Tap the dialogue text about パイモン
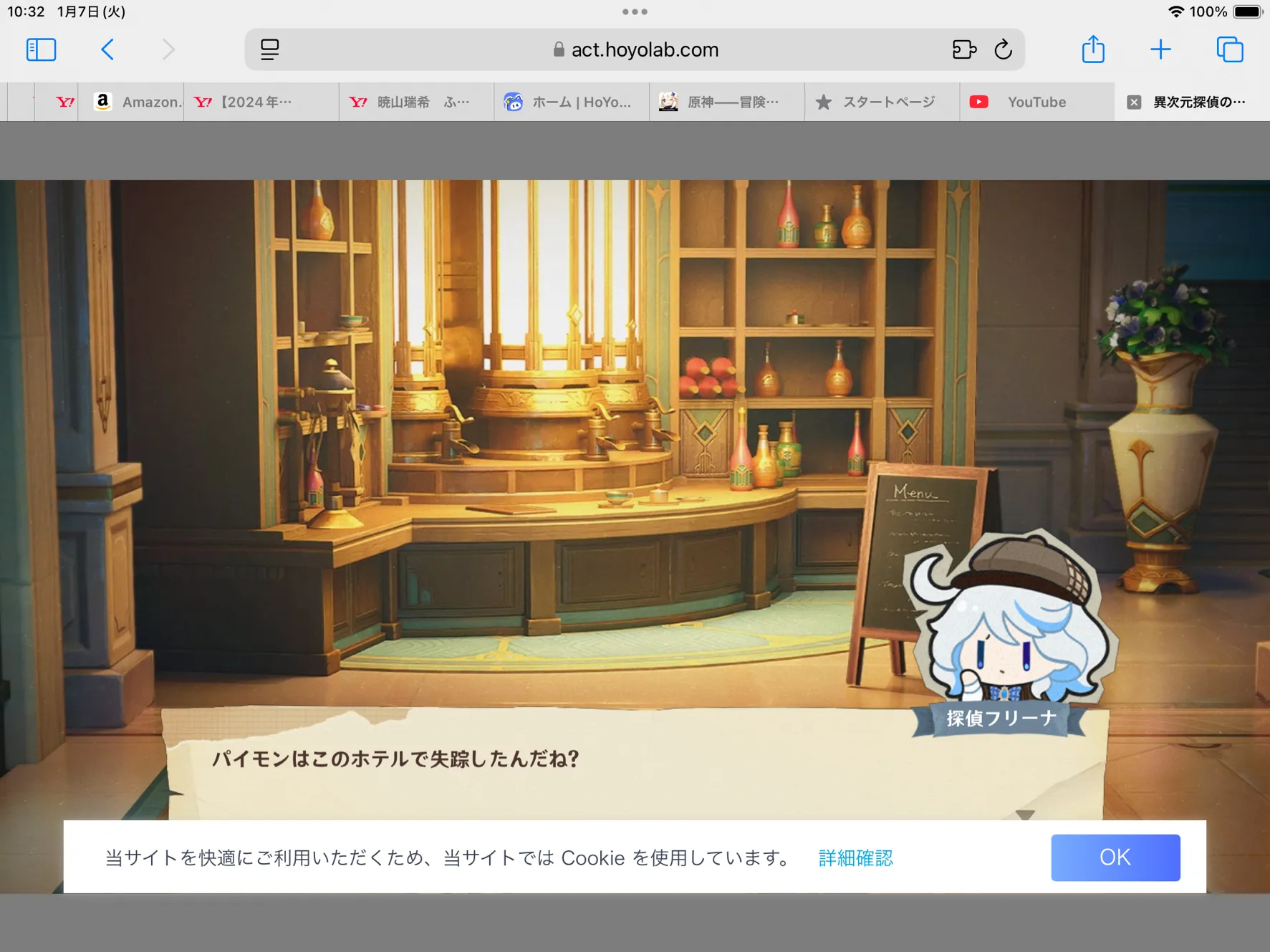This screenshot has height=952, width=1270. [x=395, y=759]
